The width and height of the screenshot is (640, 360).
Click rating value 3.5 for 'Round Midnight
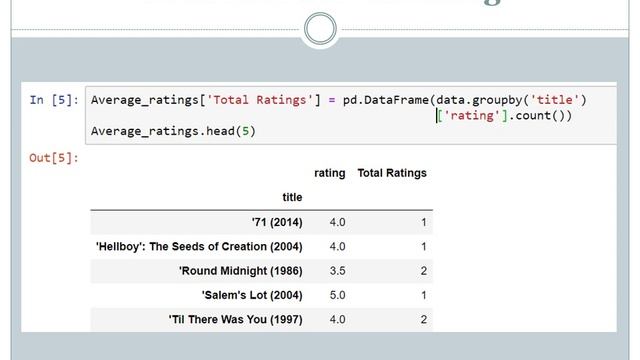[338, 271]
